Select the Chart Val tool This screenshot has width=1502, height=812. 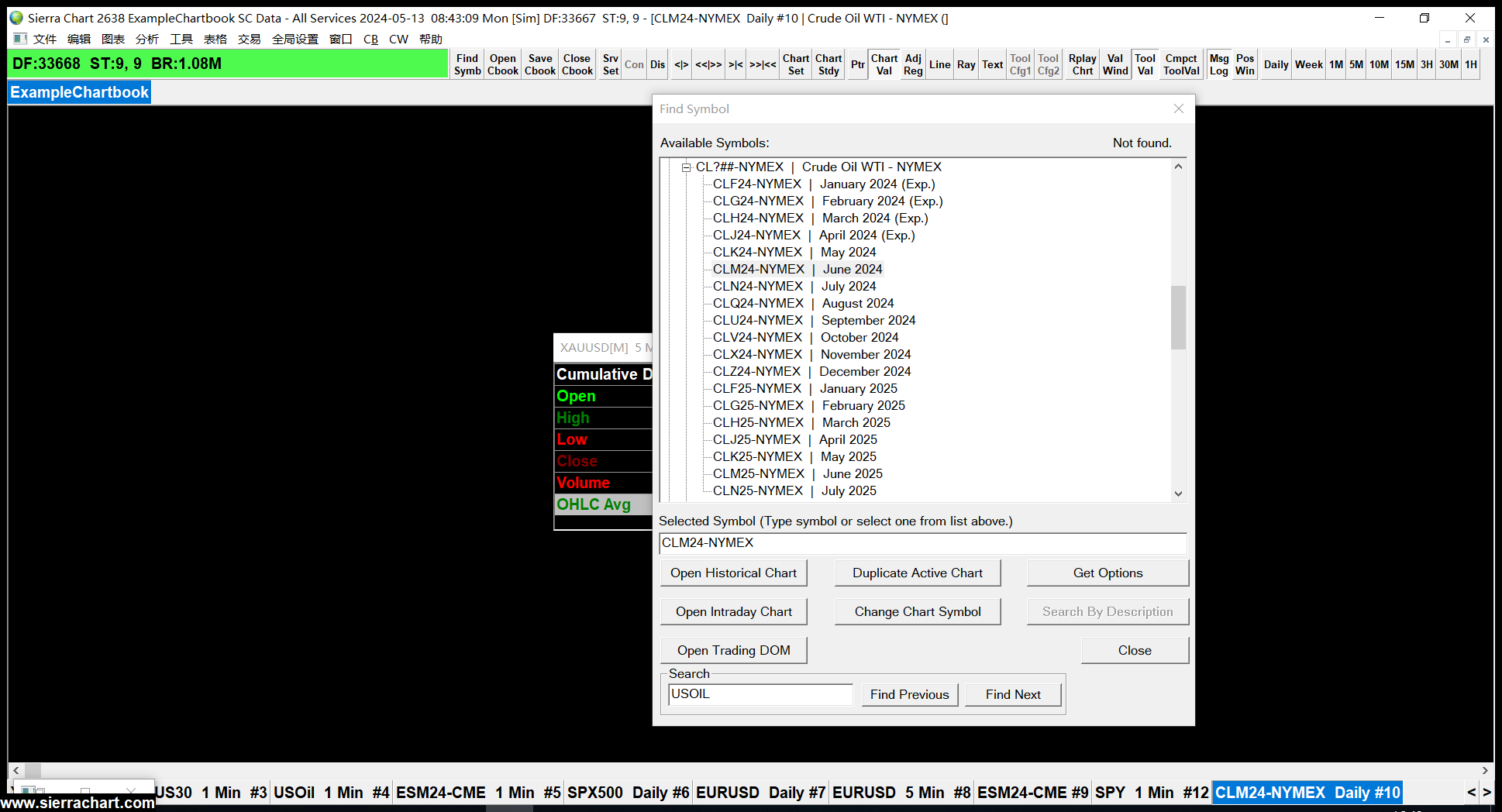pos(884,64)
